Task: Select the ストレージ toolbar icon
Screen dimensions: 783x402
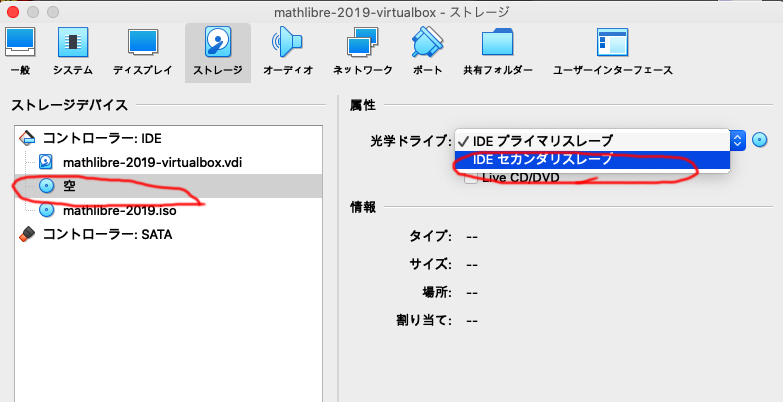Action: (218, 42)
